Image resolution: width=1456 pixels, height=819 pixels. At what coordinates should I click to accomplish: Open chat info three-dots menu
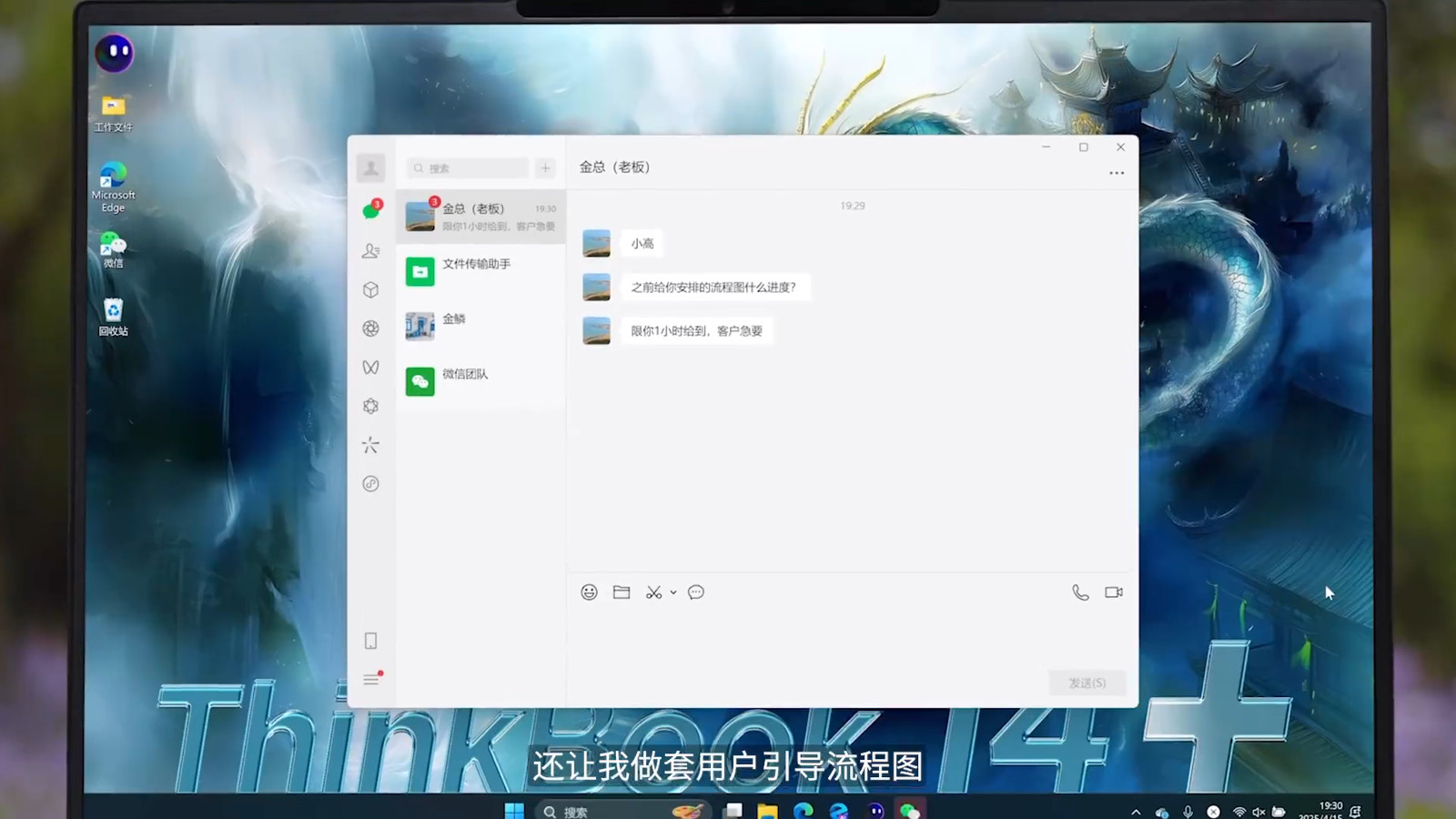(x=1117, y=173)
